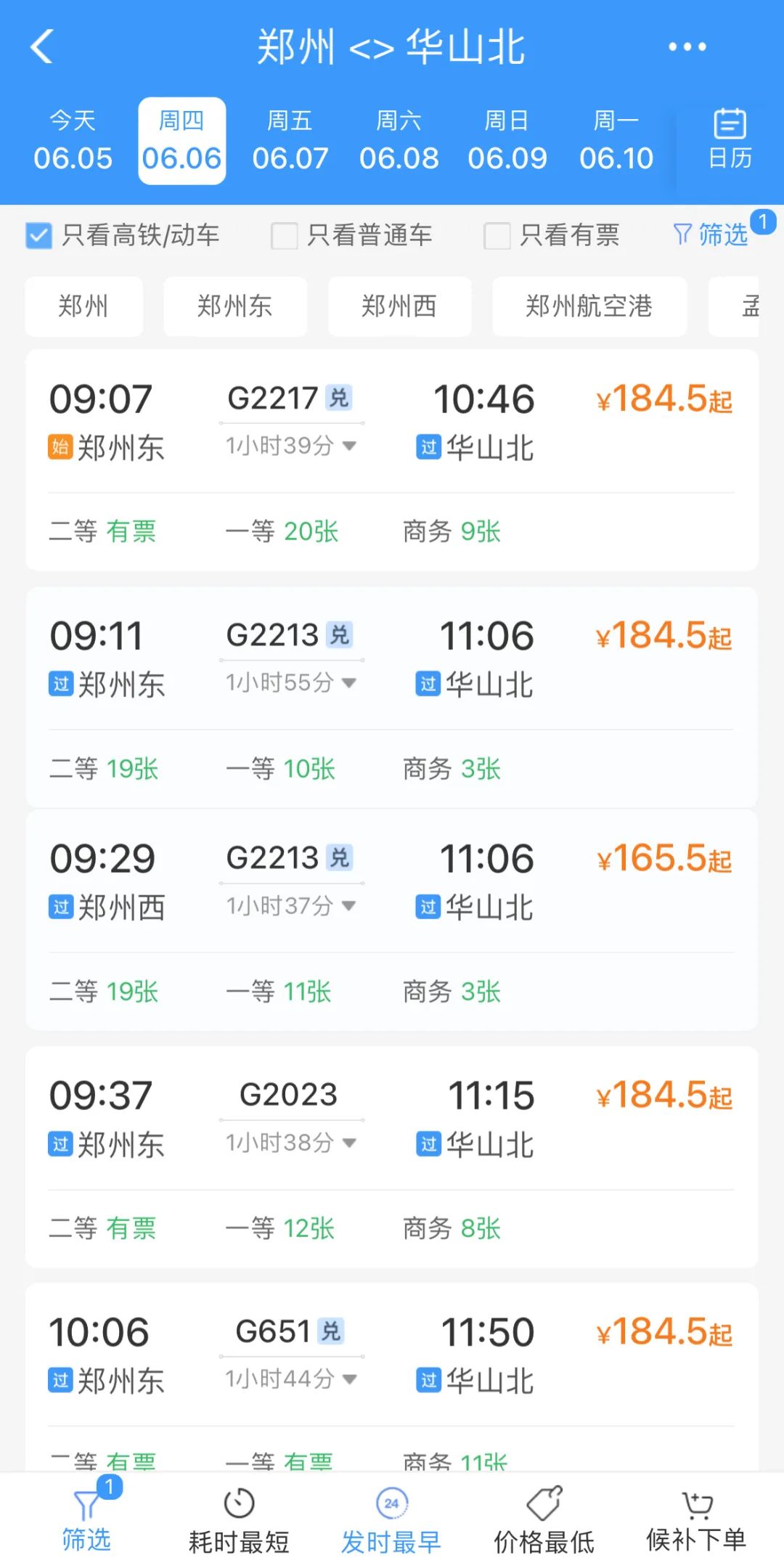The image size is (784, 1563).
Task: Expand the 1小时55分 duration arrow
Action: 349,682
